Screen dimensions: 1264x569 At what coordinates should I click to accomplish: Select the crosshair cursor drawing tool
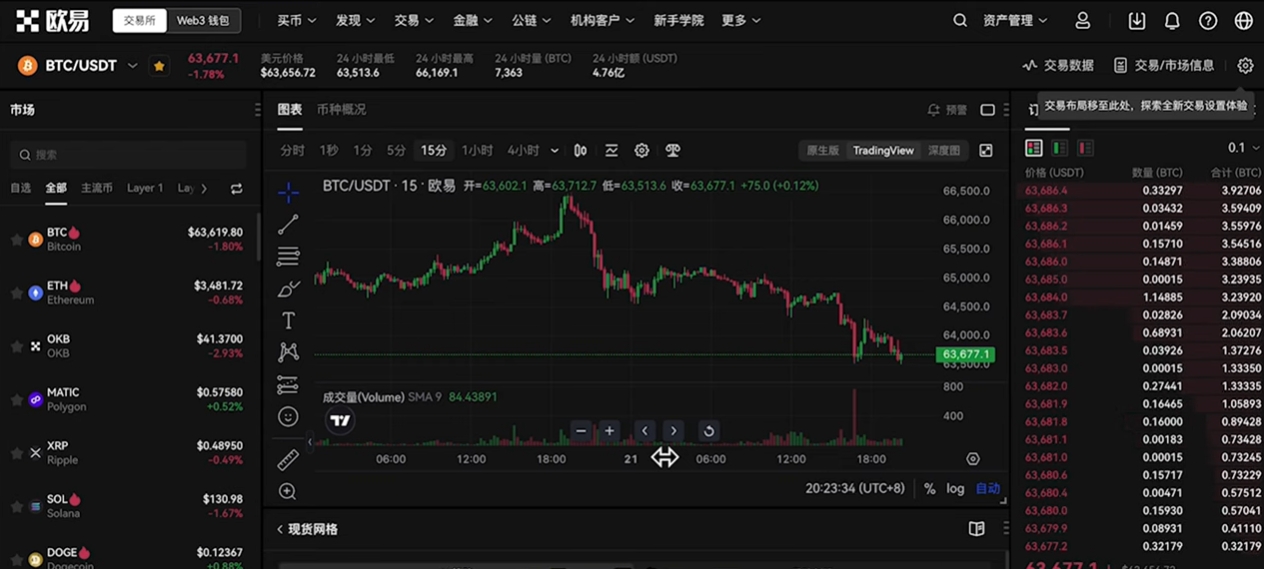(288, 191)
